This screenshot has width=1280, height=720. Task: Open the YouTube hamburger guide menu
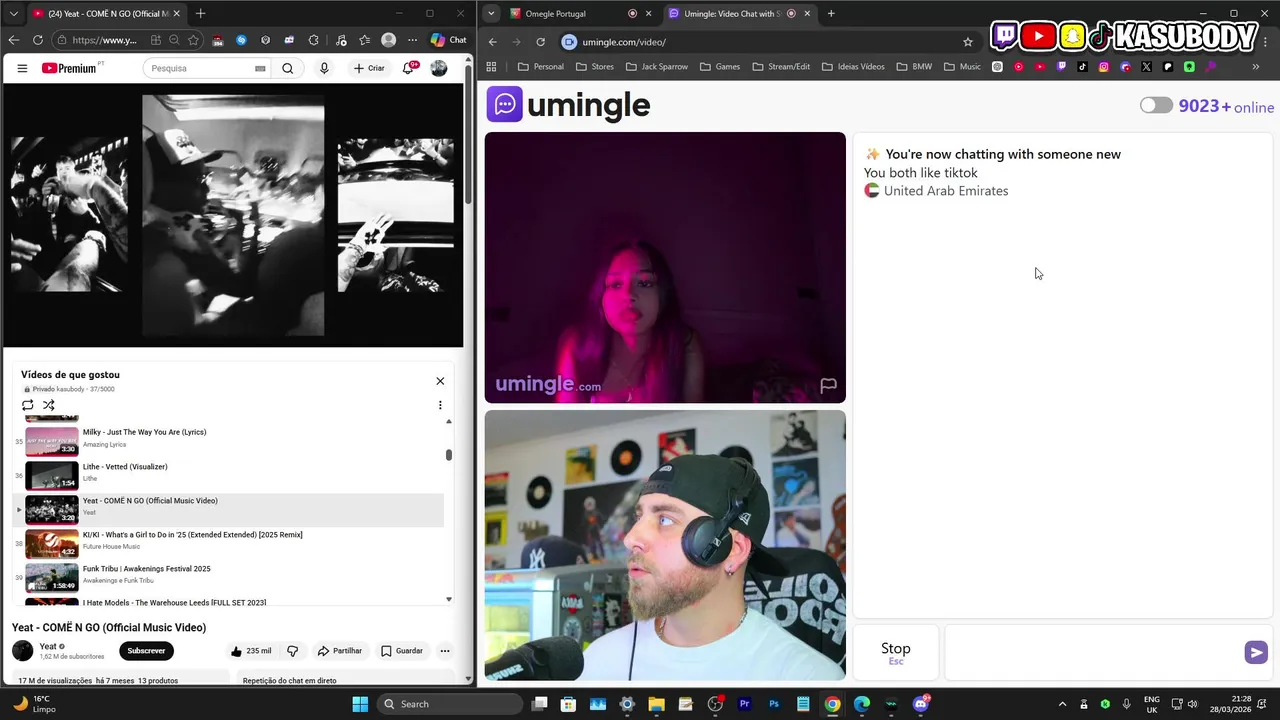[22, 68]
